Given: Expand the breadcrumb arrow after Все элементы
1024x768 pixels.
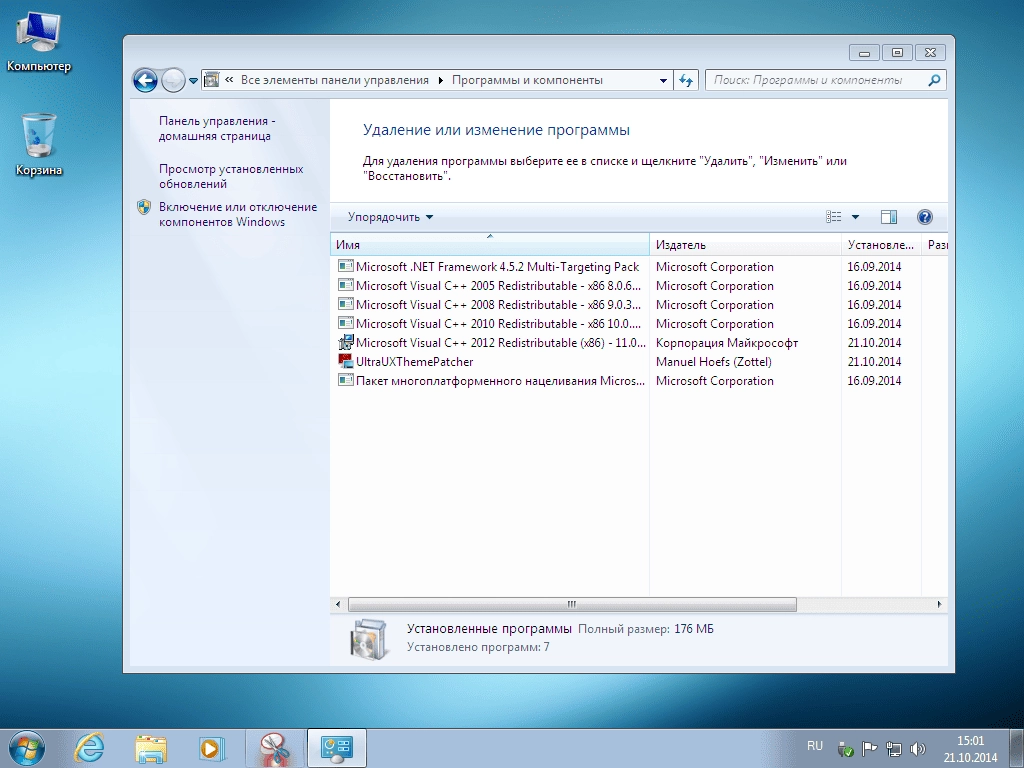Looking at the screenshot, I should tap(440, 80).
